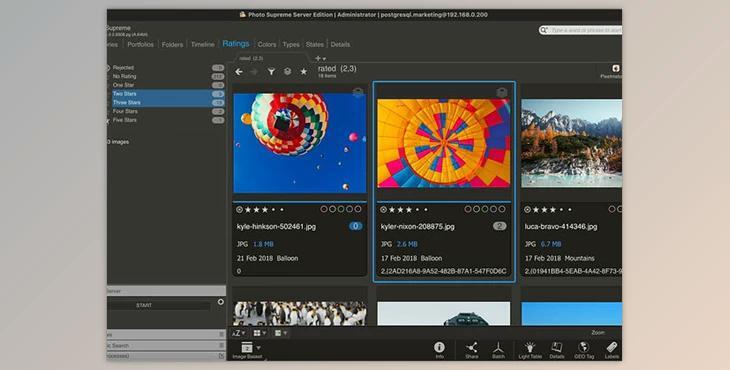The image size is (730, 370).
Task: Click the 2.6 MB file size
Action: (x=407, y=244)
